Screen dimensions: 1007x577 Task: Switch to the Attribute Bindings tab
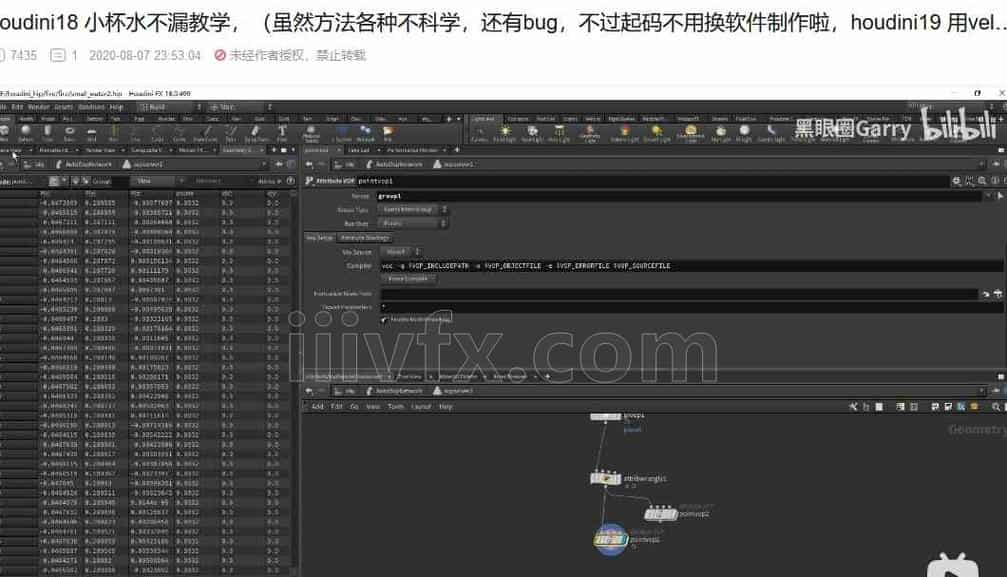click(x=365, y=238)
